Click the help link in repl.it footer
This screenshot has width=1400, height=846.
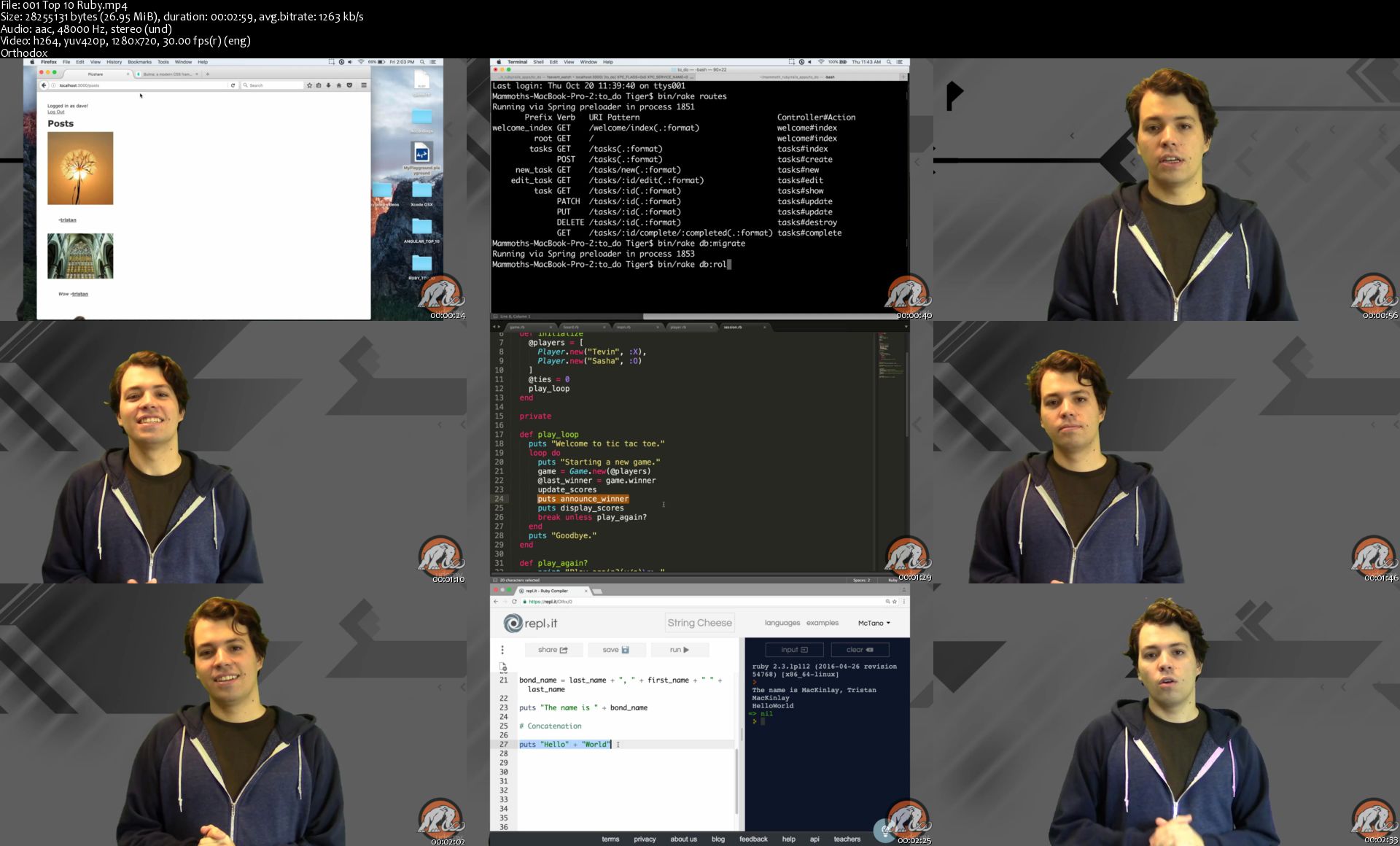tap(787, 839)
